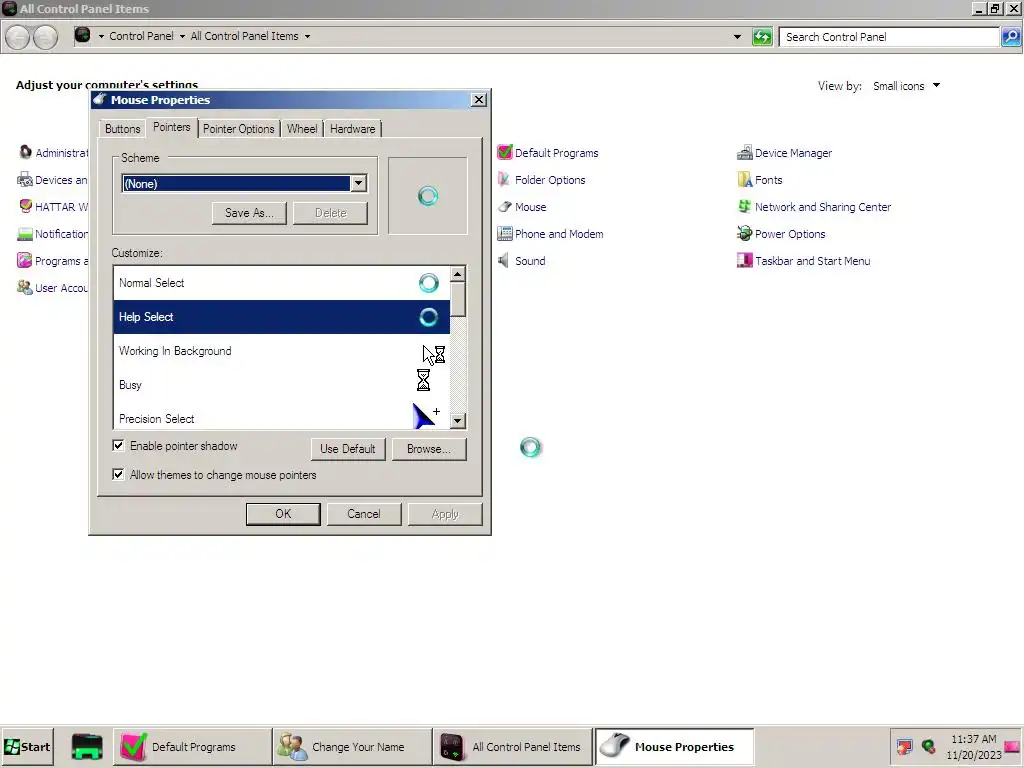Click the forward navigation arrow button
Image resolution: width=1024 pixels, height=768 pixels.
(45, 37)
